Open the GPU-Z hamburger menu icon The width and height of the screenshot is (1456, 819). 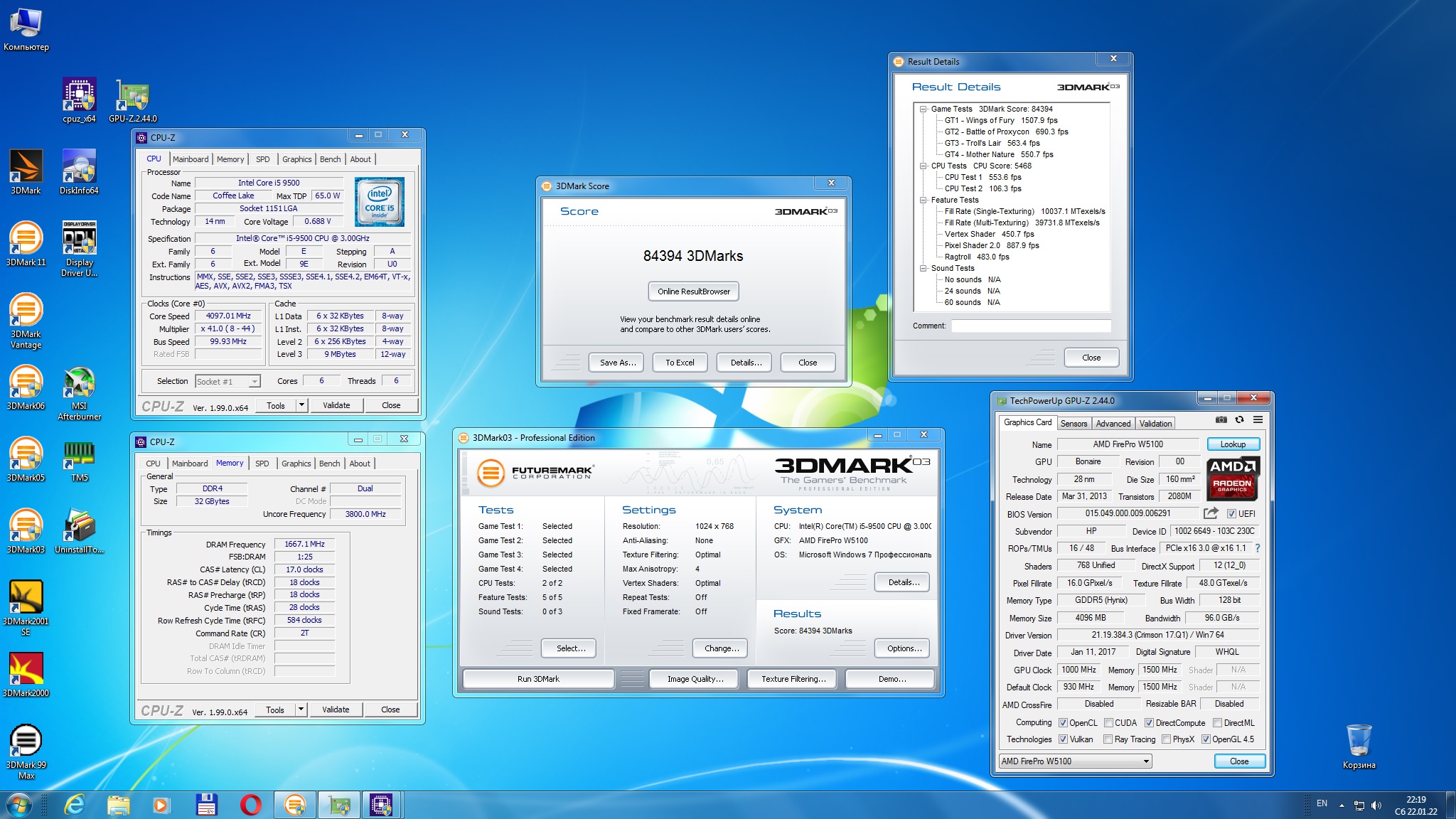pos(1258,420)
